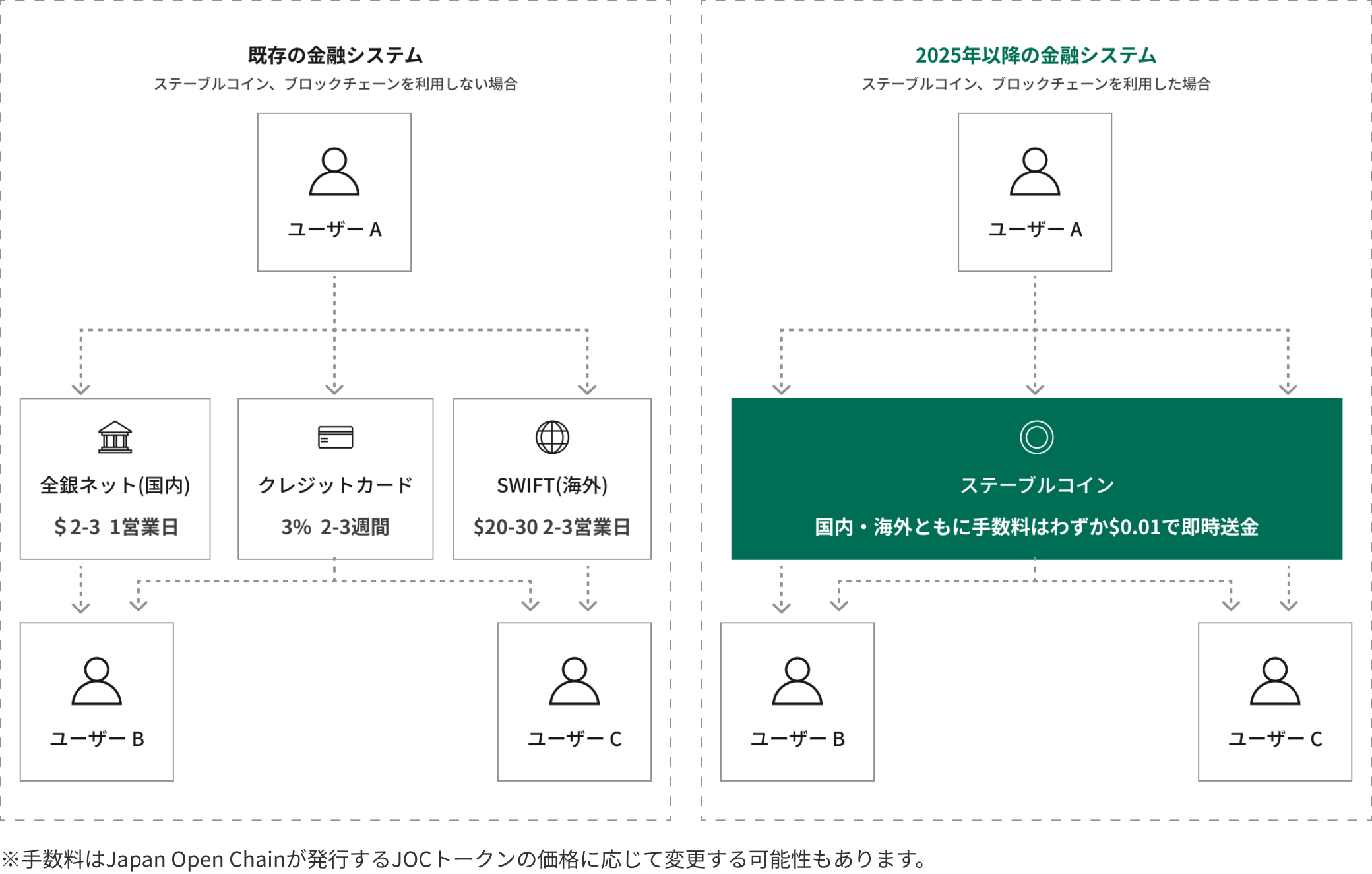Click subtitle ブロックチェーンを利用しない場合

(x=401, y=84)
